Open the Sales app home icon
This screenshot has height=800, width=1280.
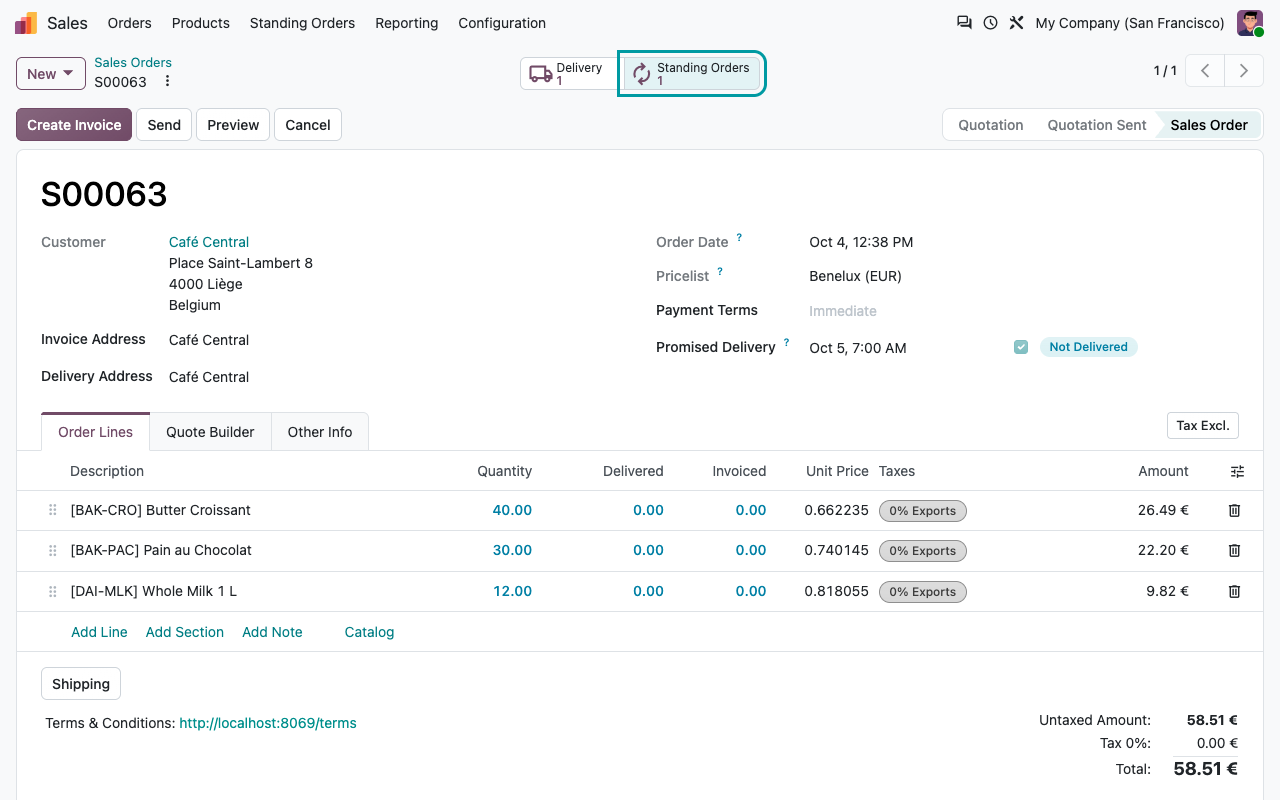pyautogui.click(x=26, y=23)
